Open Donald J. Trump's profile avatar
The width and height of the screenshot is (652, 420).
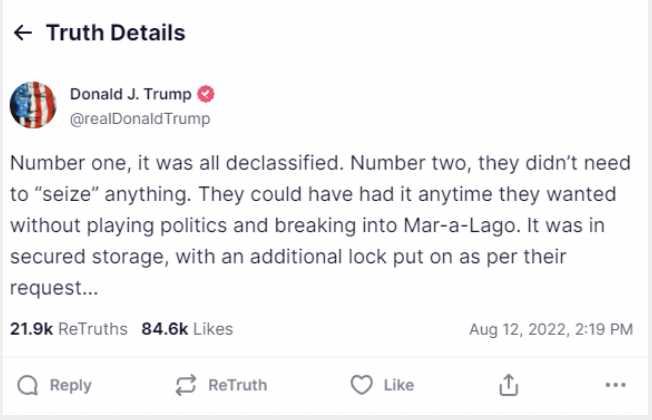coord(32,106)
